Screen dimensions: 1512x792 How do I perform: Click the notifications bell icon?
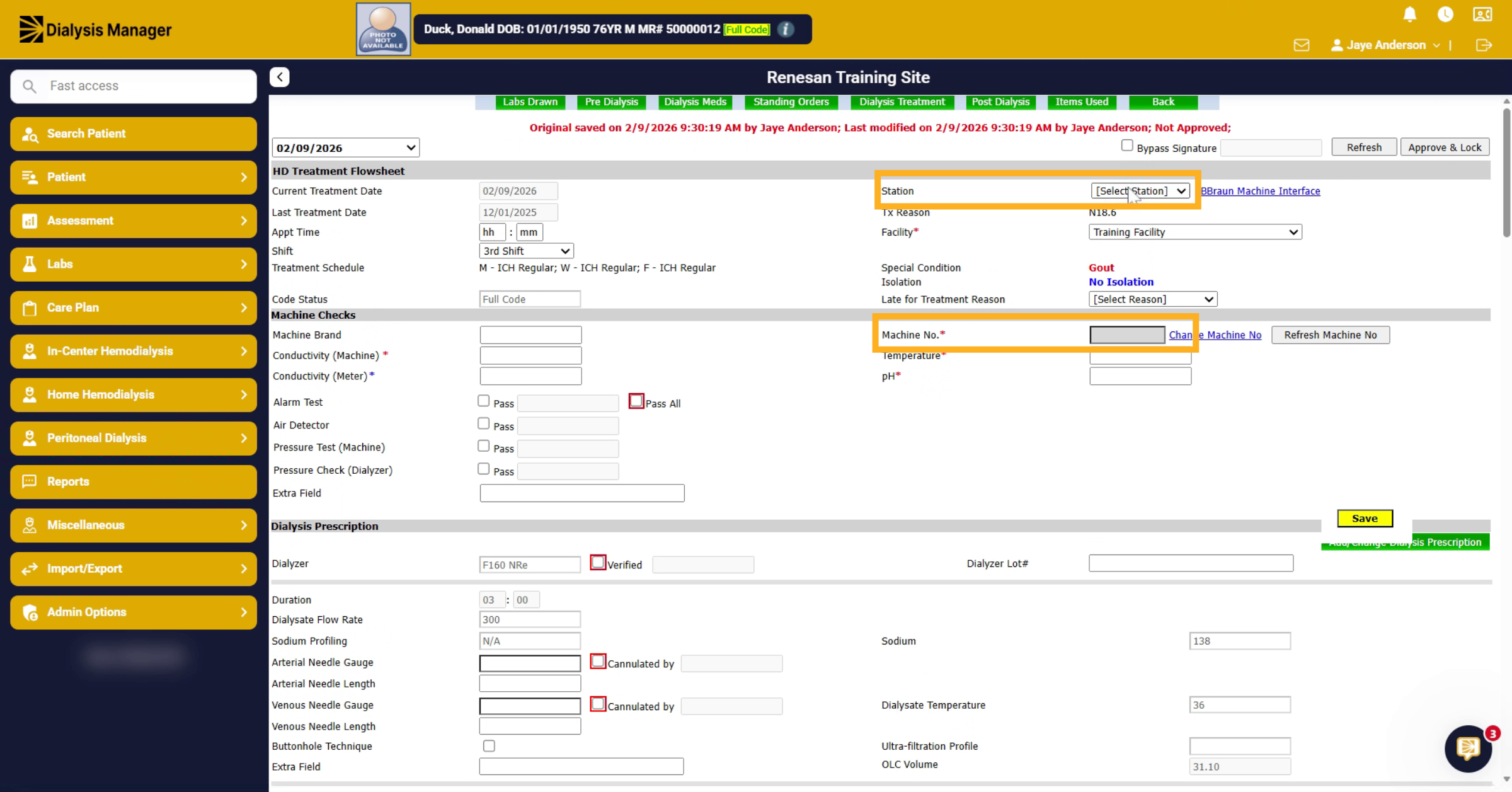(1410, 14)
